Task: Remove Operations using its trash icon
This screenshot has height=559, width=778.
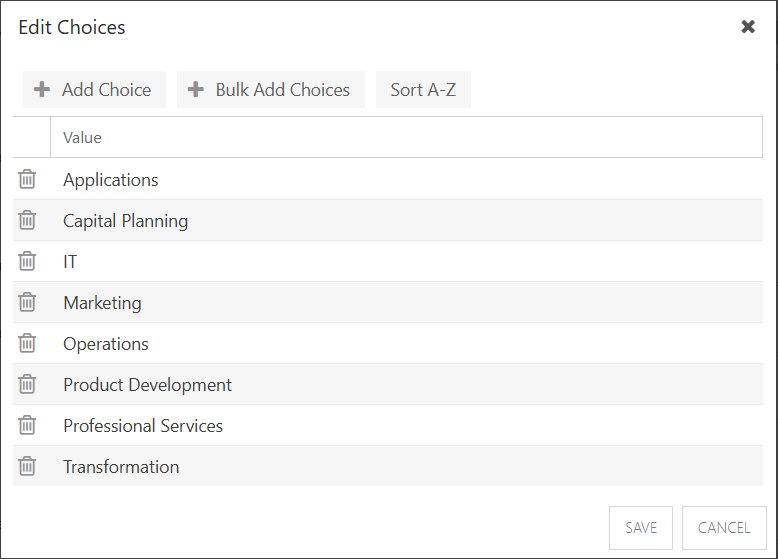Action: [x=27, y=343]
